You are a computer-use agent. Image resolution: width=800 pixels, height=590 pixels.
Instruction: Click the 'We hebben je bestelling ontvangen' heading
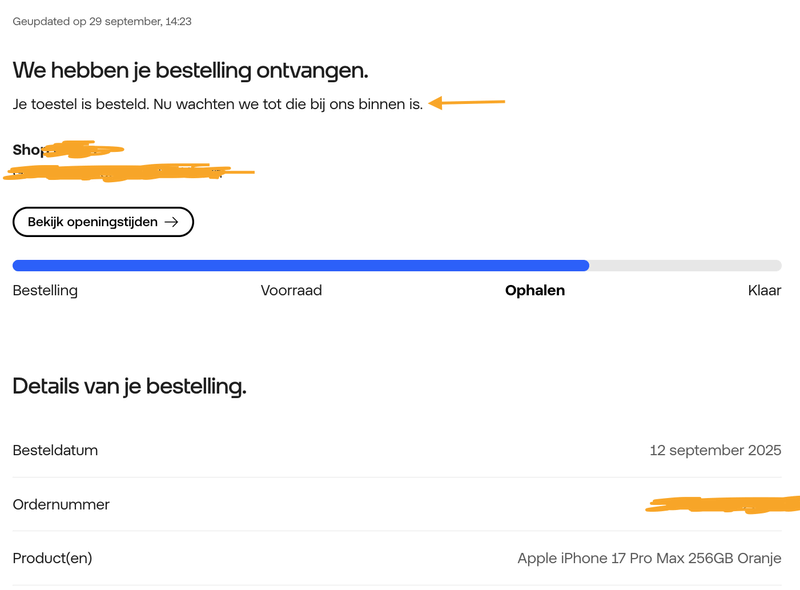pos(190,70)
